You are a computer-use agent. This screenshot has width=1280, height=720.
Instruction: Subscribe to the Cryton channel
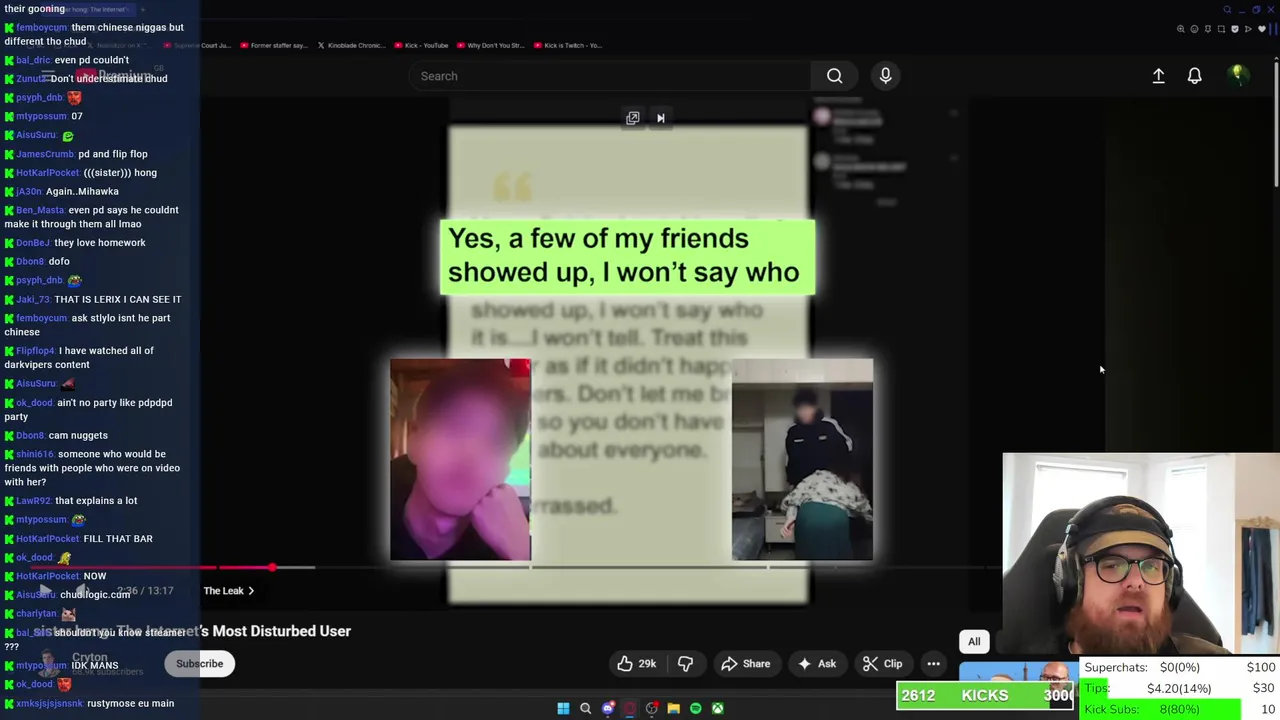[x=199, y=663]
